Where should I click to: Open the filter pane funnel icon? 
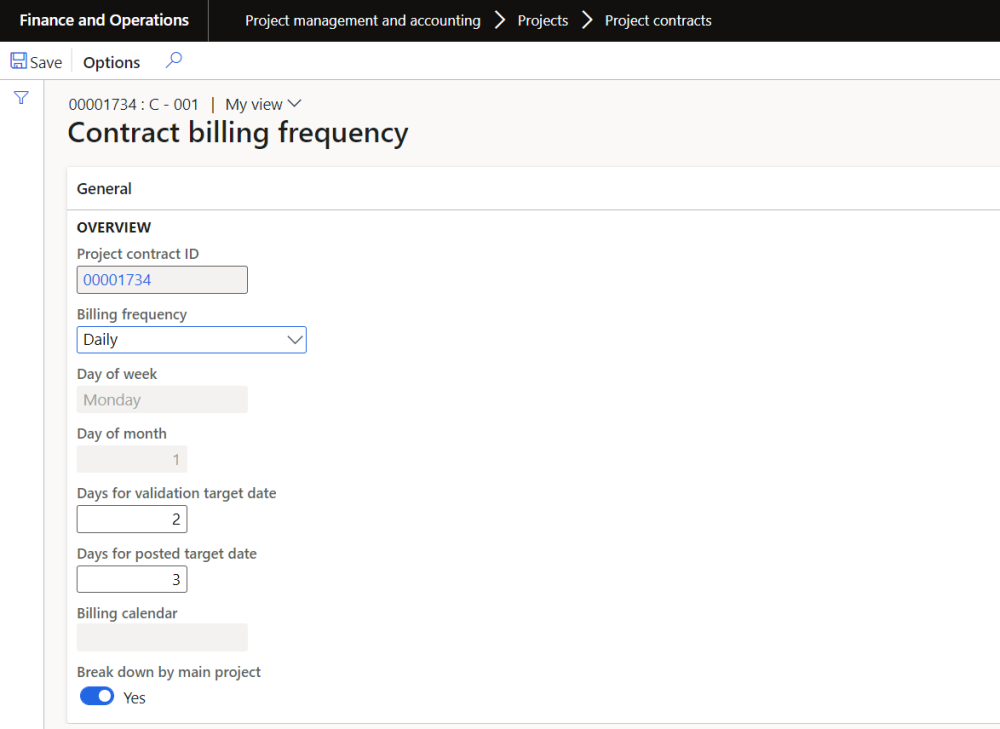[x=21, y=98]
